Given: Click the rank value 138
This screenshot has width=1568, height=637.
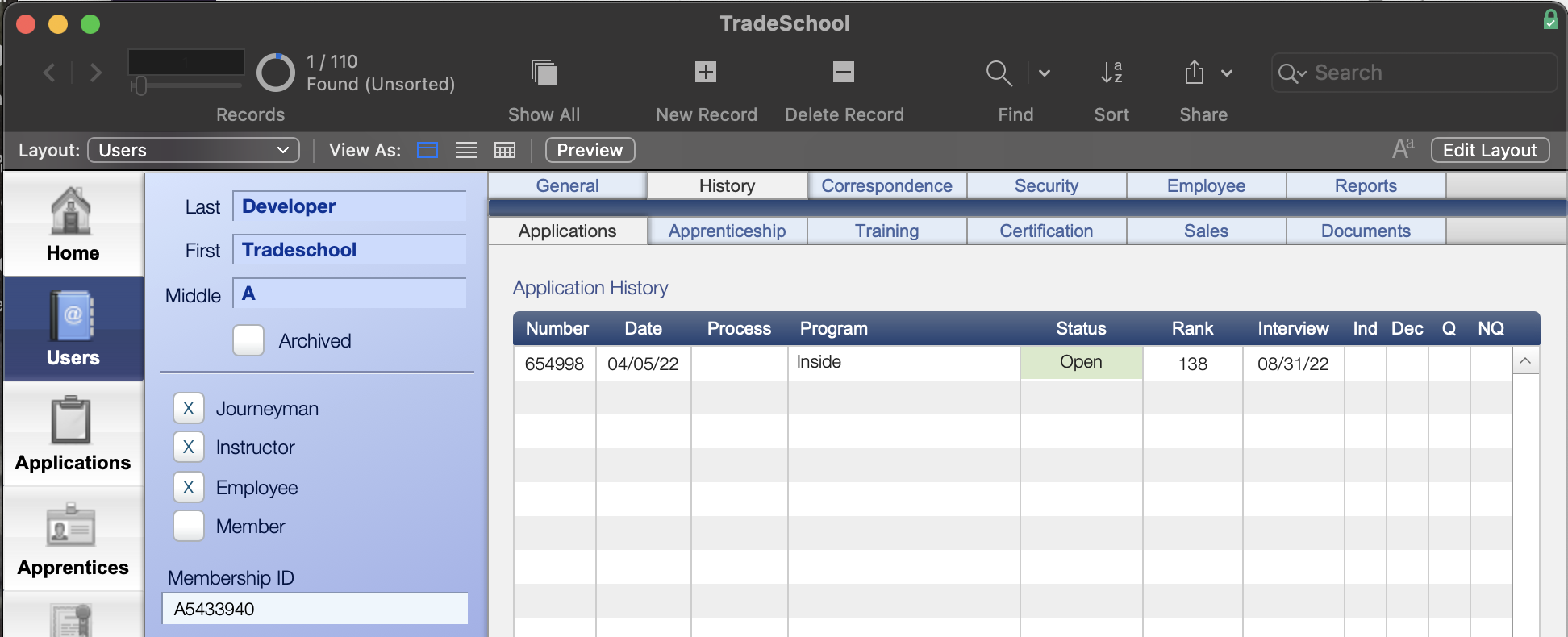Looking at the screenshot, I should pos(1192,364).
